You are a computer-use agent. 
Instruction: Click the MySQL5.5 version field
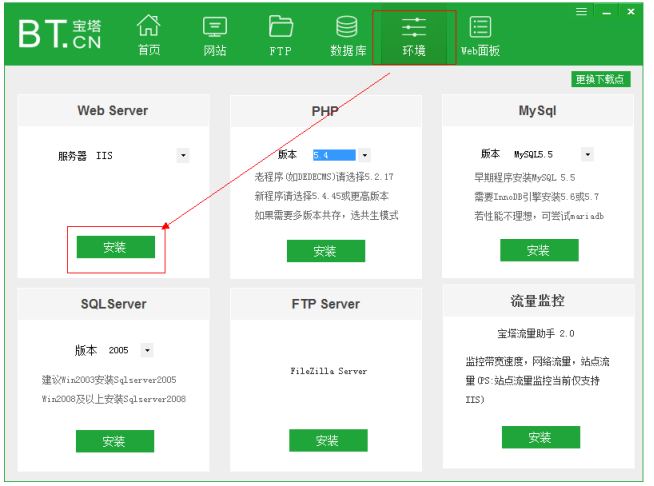pos(546,154)
